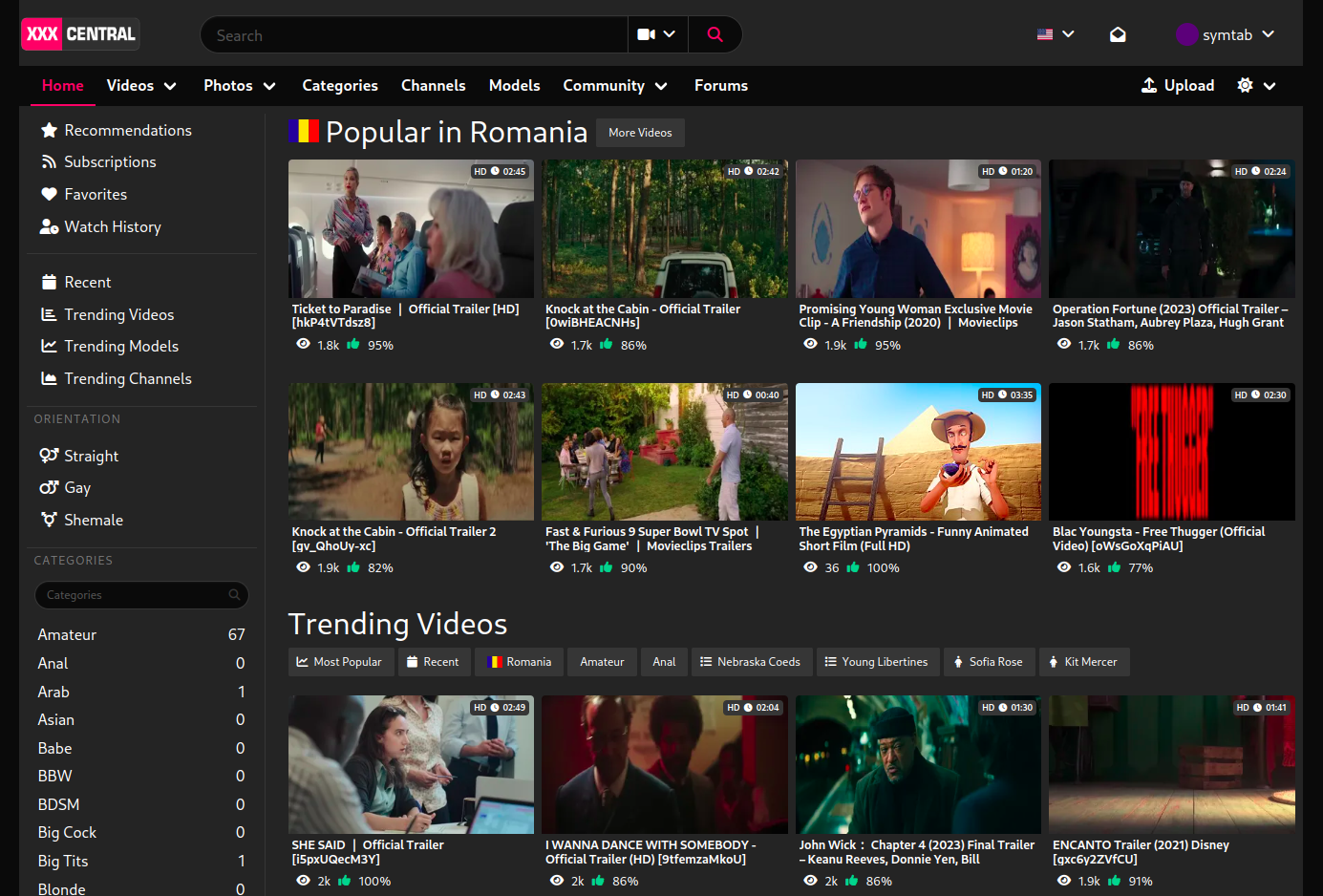This screenshot has width=1323, height=896.
Task: Open the Channels nav item
Action: click(x=433, y=86)
